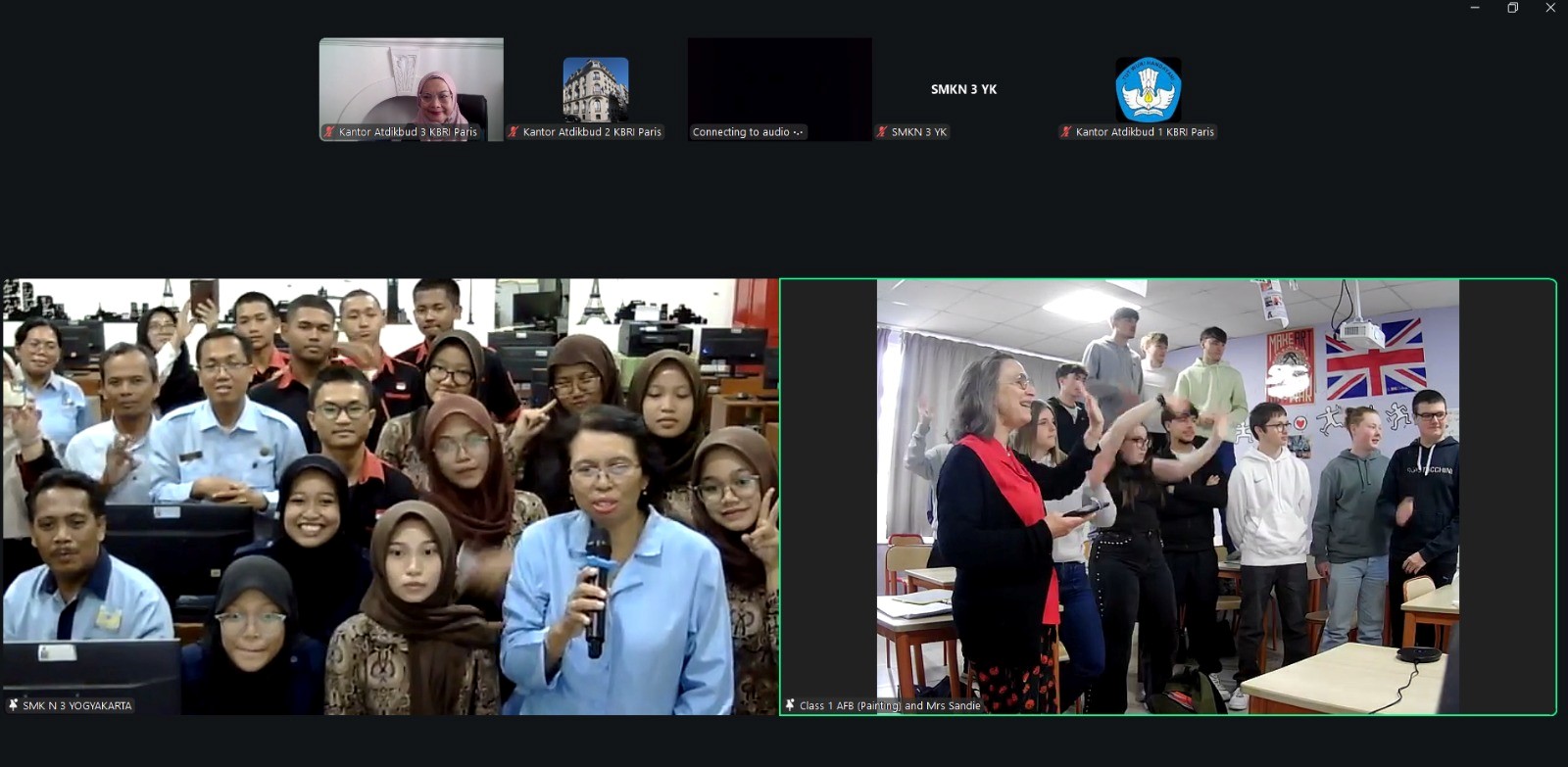Restore down the meeting window

tap(1513, 8)
